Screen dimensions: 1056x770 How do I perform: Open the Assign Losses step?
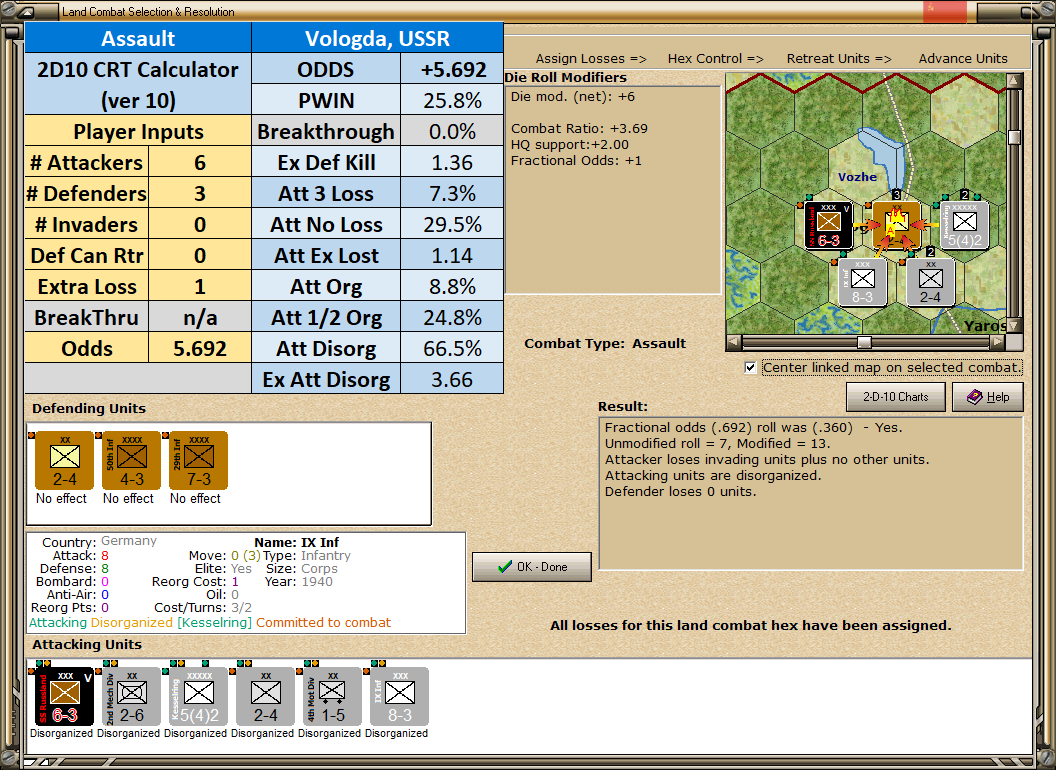click(x=591, y=59)
